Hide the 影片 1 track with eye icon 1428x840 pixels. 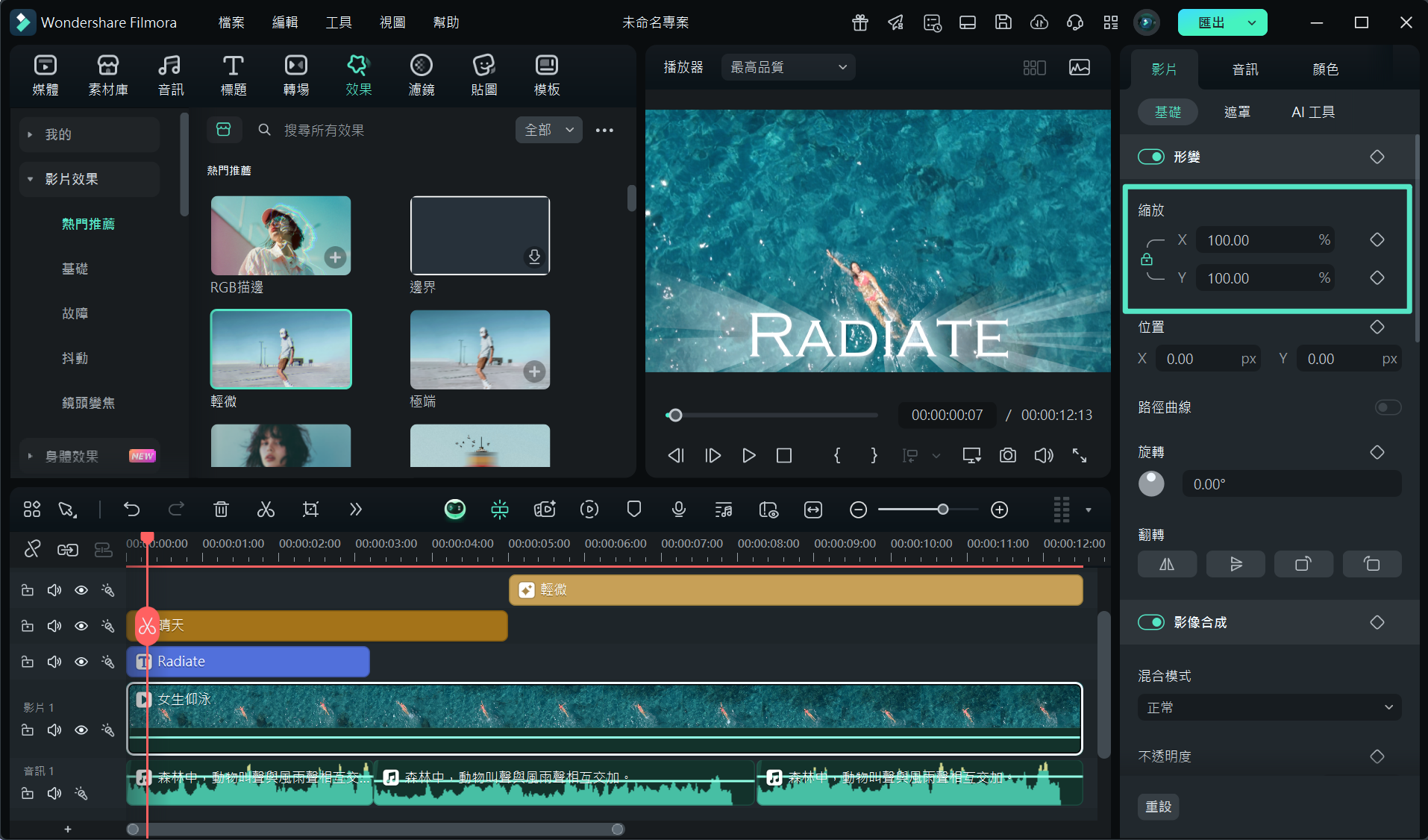coord(81,730)
